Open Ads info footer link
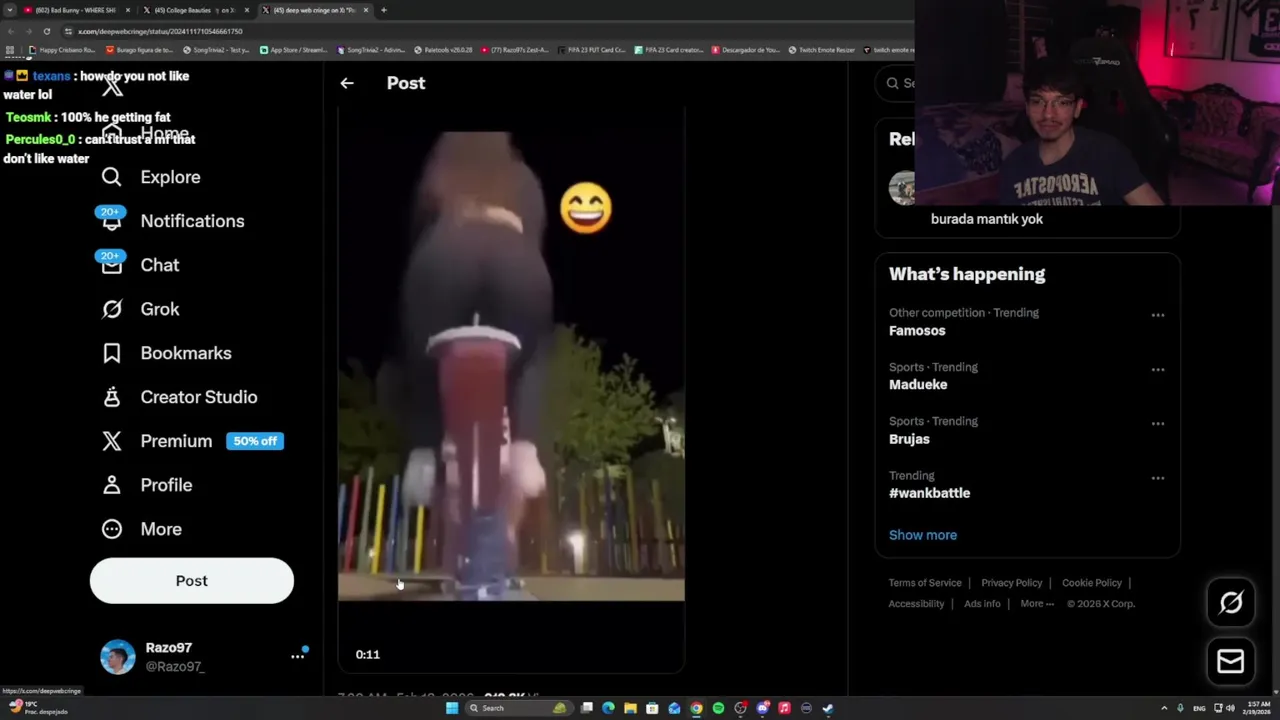Screen dimensions: 1280x720 click(982, 604)
